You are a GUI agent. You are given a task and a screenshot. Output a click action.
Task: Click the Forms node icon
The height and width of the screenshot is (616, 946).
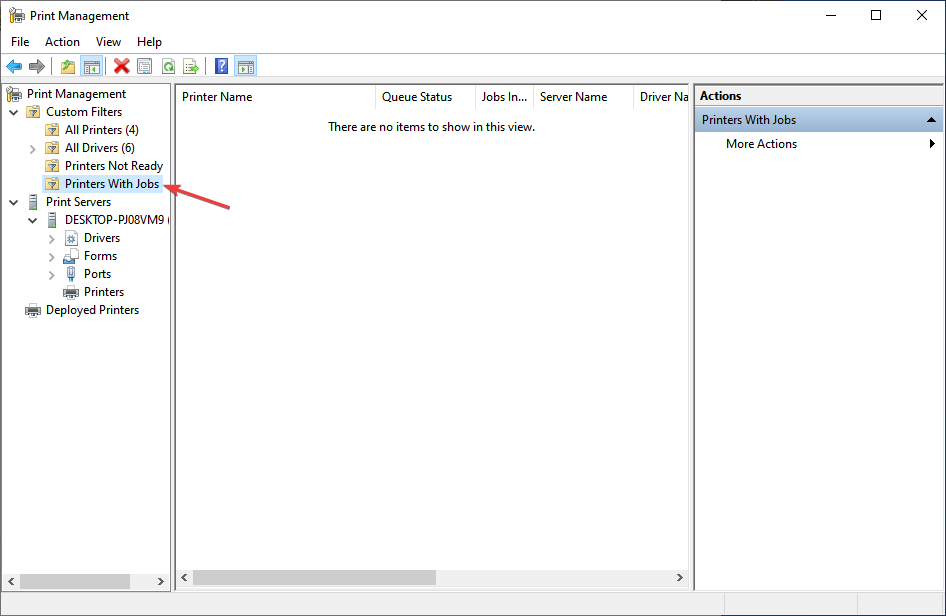point(71,256)
